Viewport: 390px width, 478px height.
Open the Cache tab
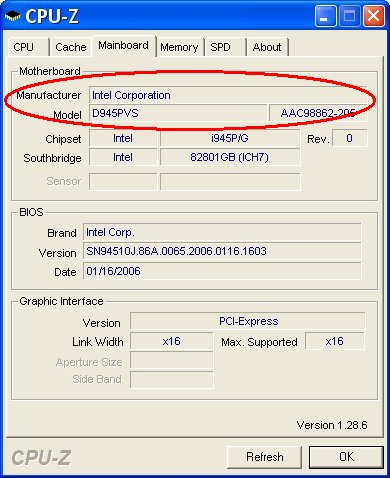(x=71, y=47)
